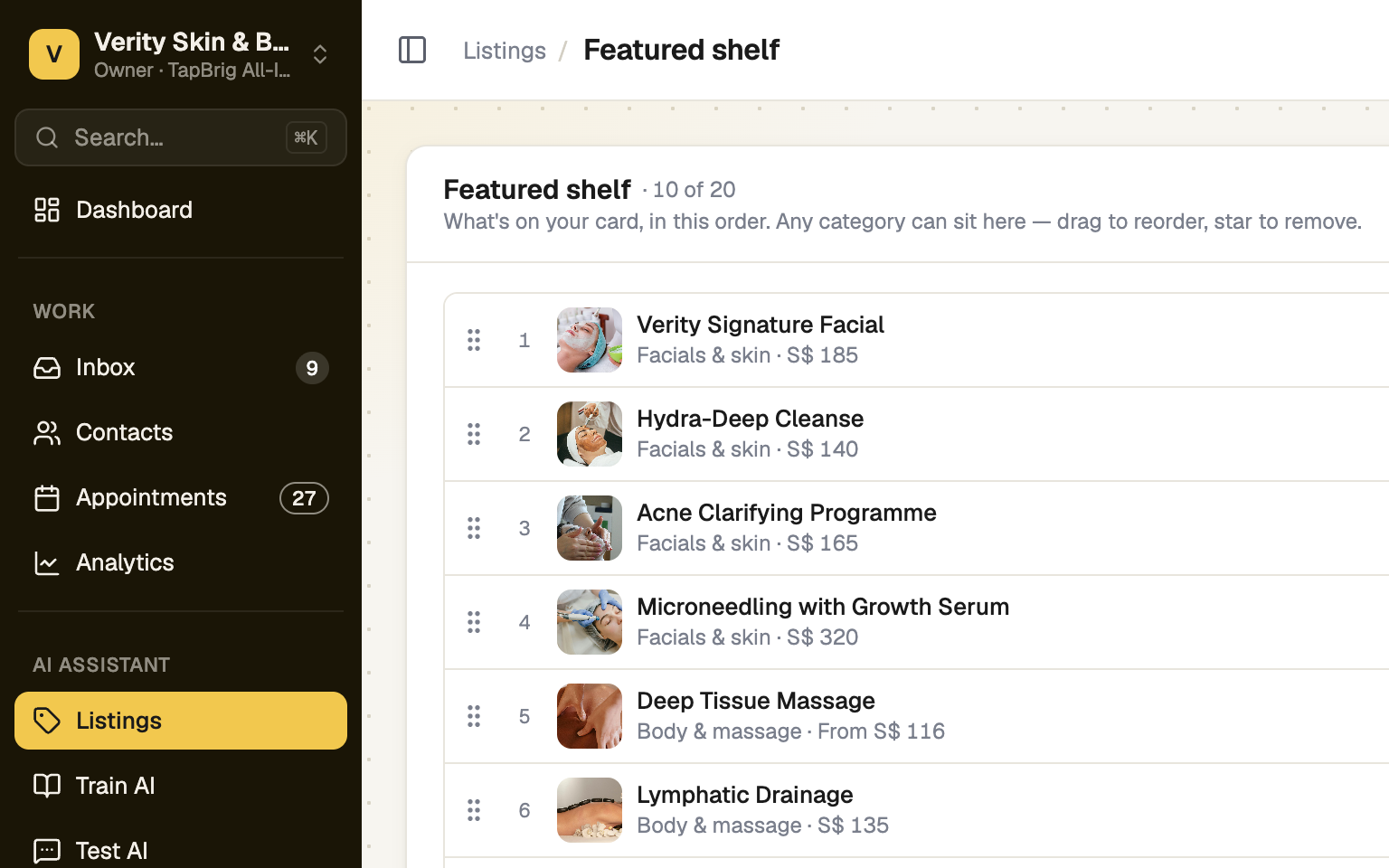Screen dimensions: 1389x868
Task: Open the Acne Clarifying Programme thumbnail
Action: click(590, 528)
